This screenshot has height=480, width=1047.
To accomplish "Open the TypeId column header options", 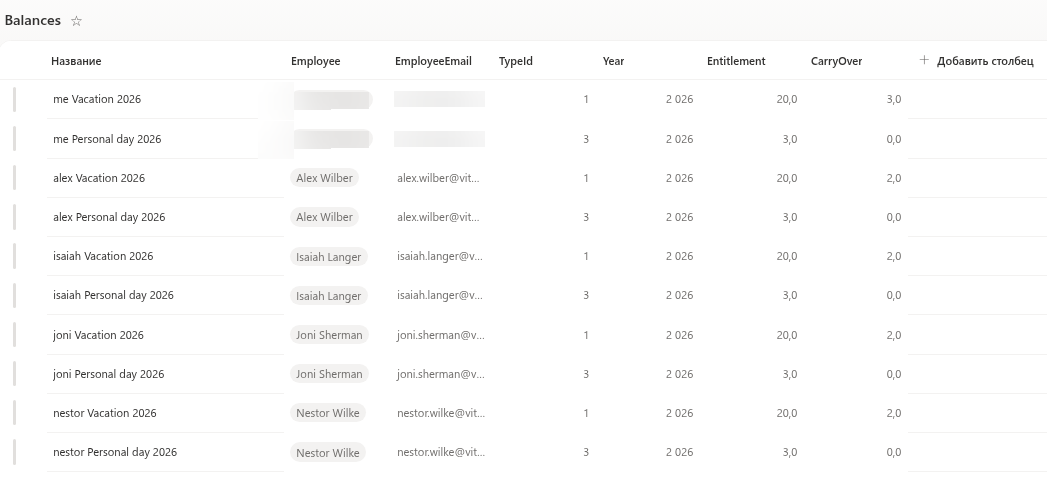I will pyautogui.click(x=515, y=61).
